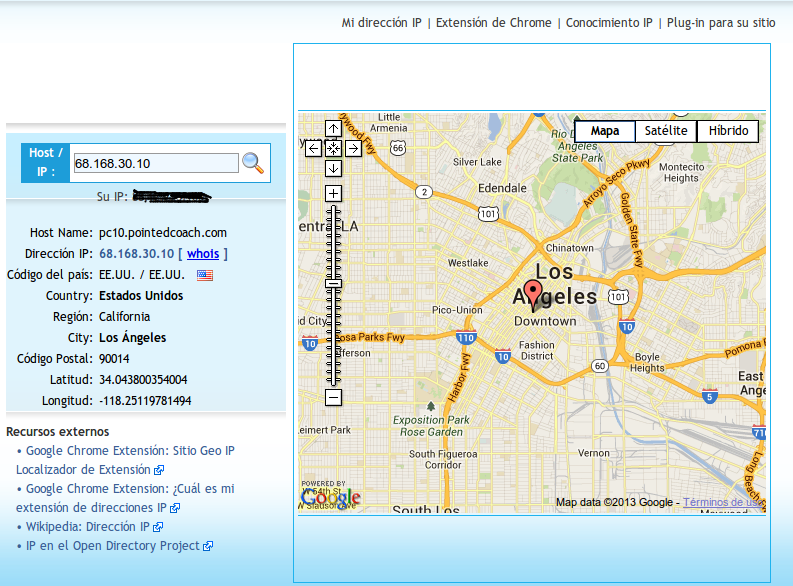Screen dimensions: 793x586
Task: Switch map to Mapa view
Action: click(605, 131)
